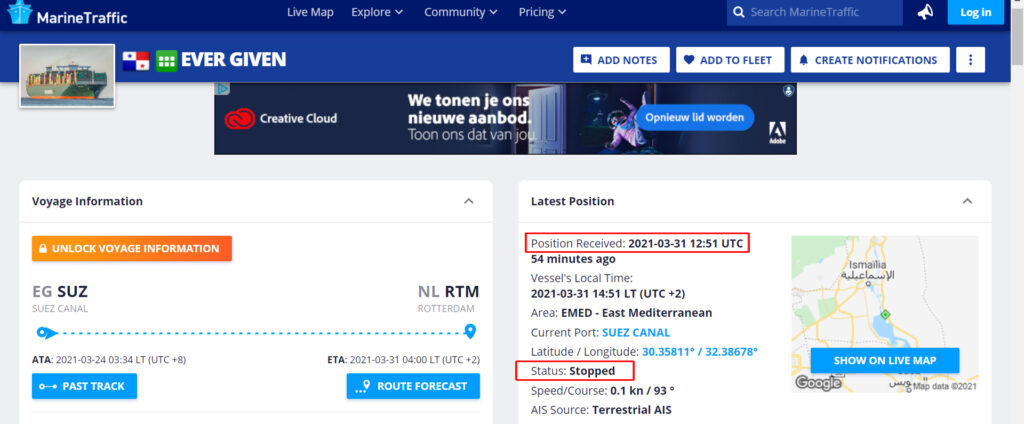Click the ad choices icon on banner
This screenshot has width=1024, height=424.
(223, 88)
